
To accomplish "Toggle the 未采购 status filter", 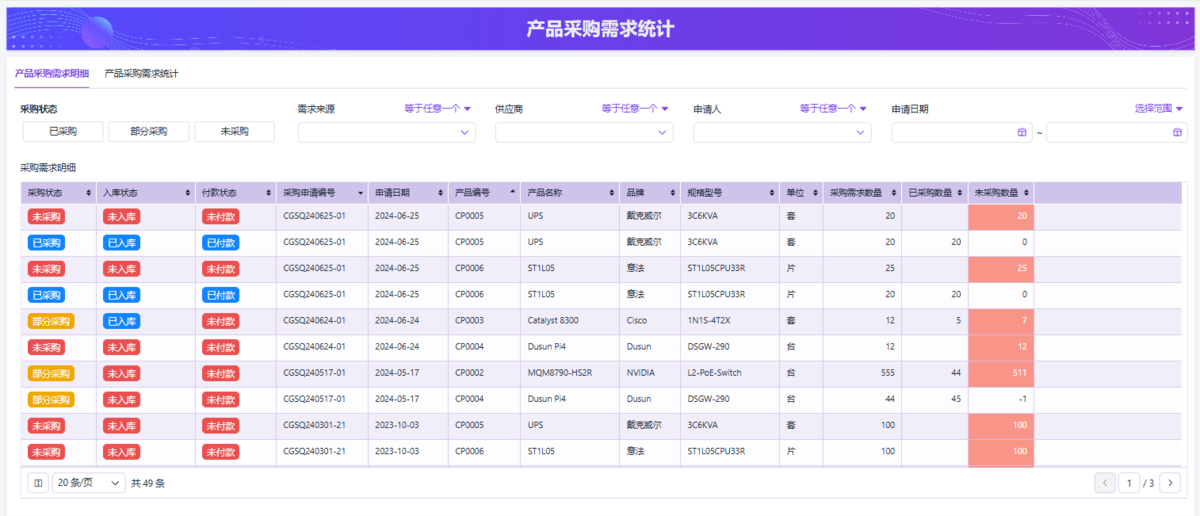I will pos(234,132).
